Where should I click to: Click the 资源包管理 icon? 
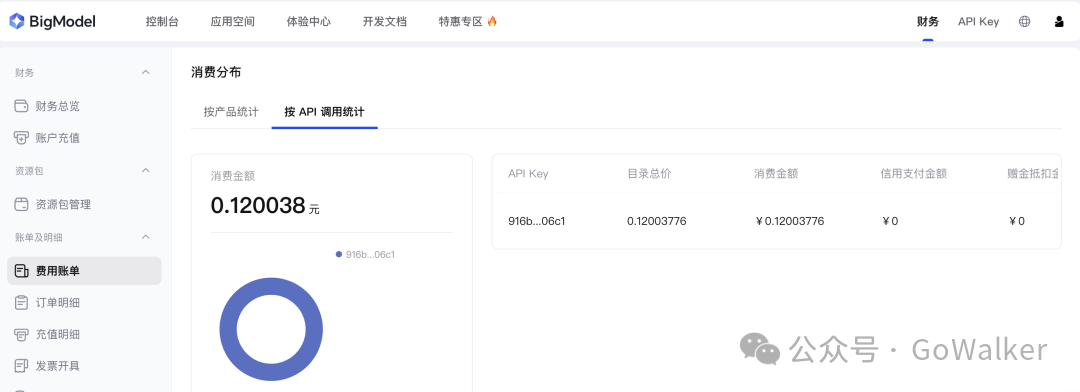point(21,205)
